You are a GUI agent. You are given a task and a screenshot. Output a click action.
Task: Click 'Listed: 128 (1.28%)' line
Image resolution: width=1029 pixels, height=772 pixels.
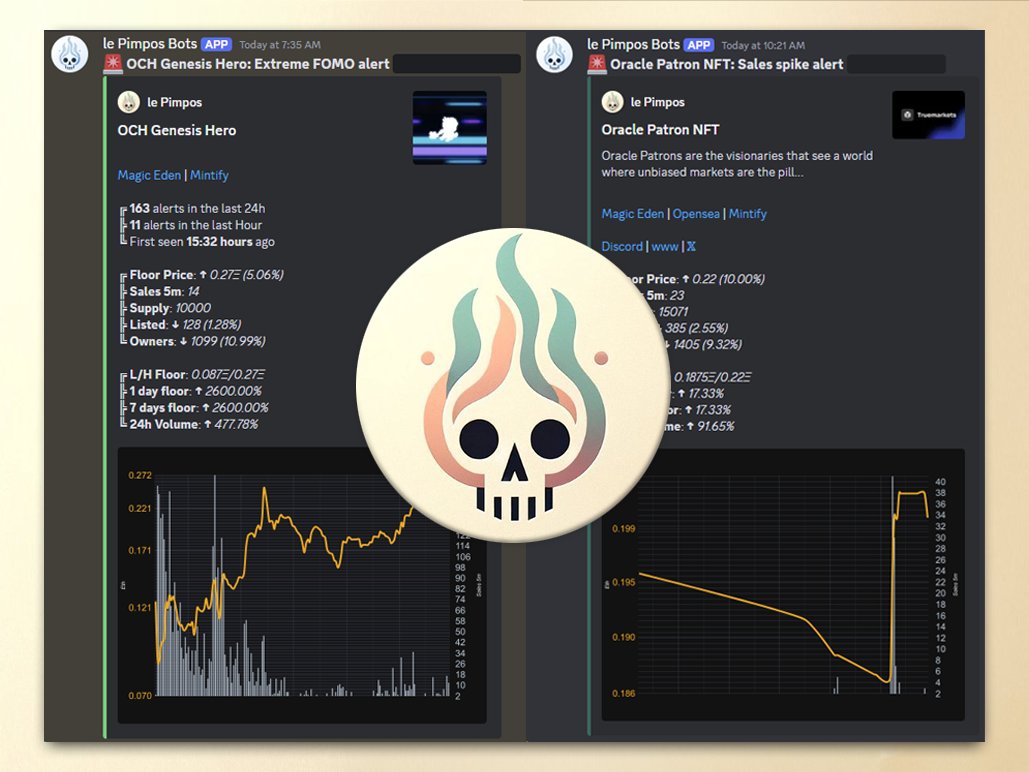tap(185, 325)
